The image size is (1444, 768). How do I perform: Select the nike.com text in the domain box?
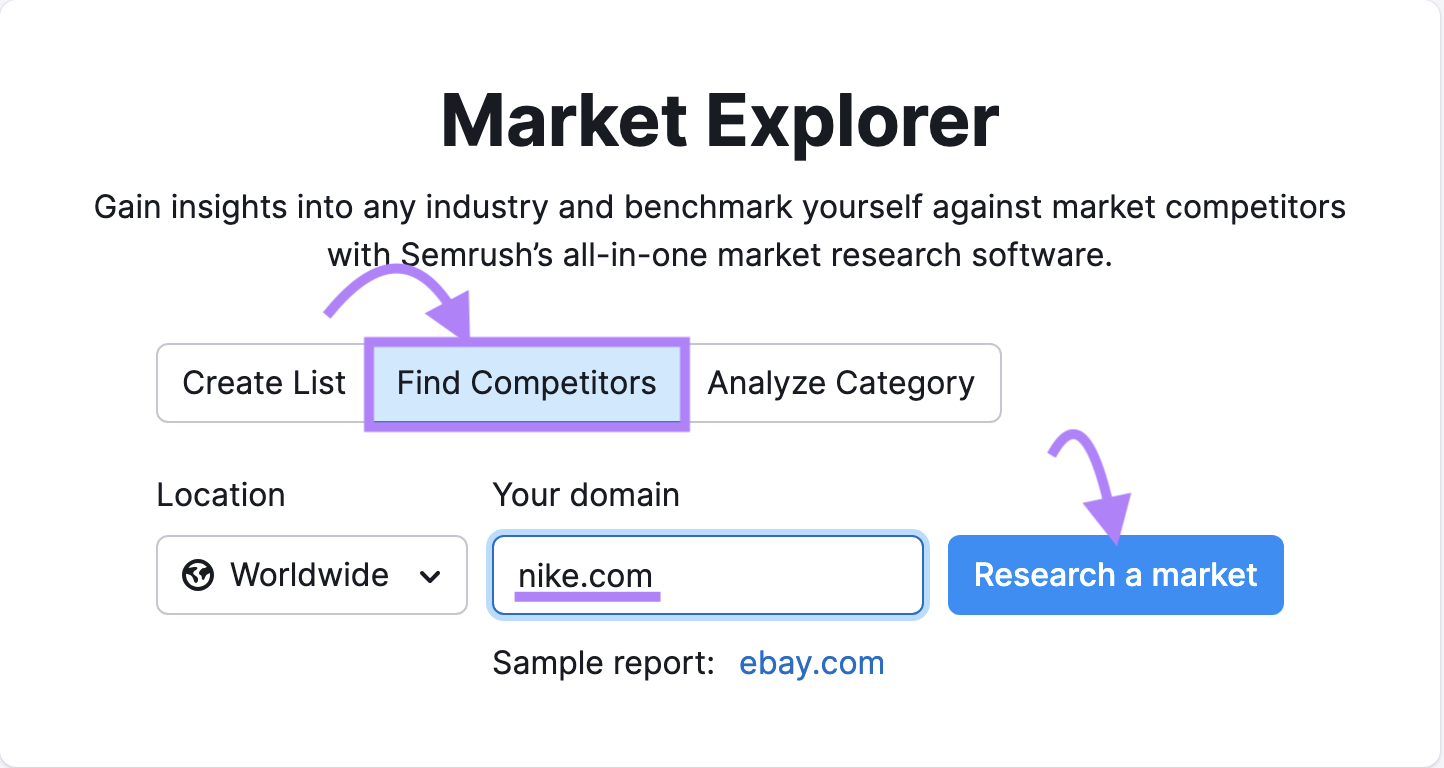[584, 575]
